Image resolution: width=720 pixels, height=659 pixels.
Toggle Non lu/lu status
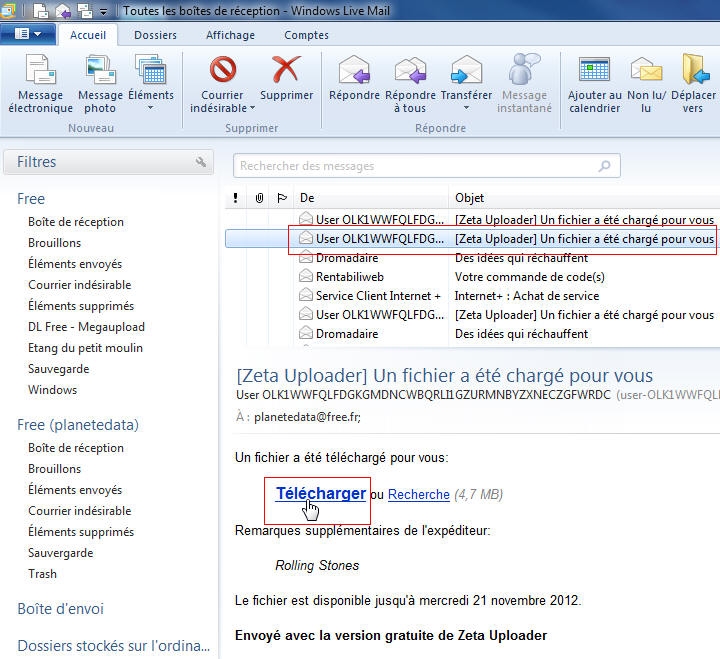pyautogui.click(x=646, y=83)
